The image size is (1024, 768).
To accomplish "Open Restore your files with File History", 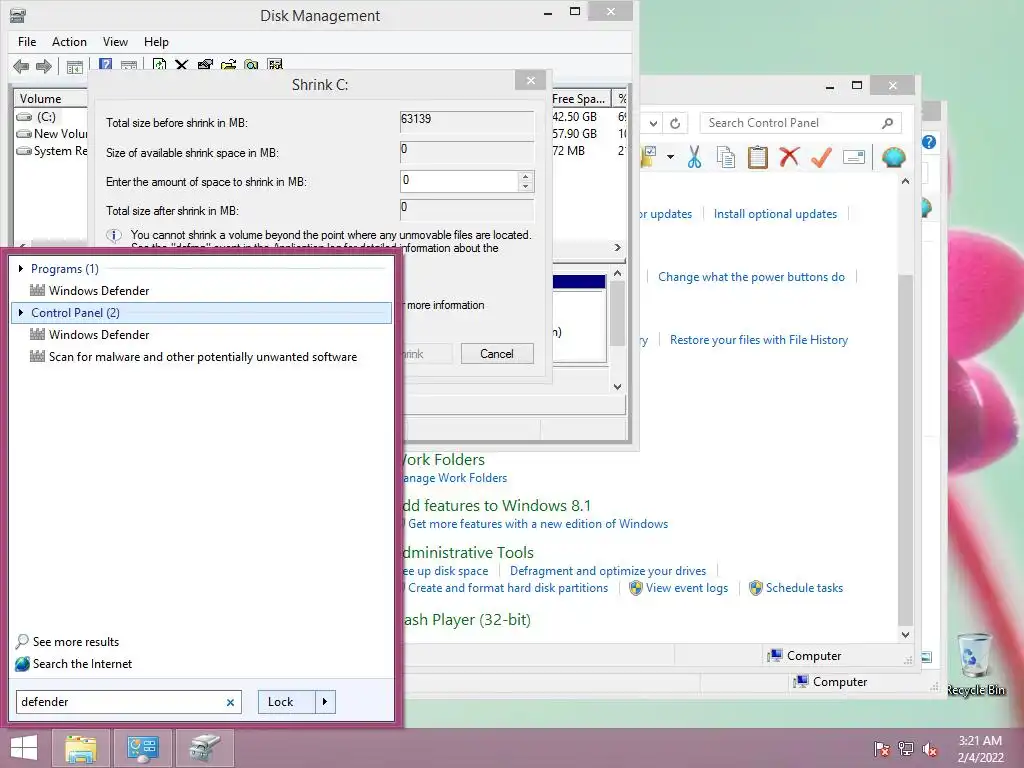I will point(759,340).
